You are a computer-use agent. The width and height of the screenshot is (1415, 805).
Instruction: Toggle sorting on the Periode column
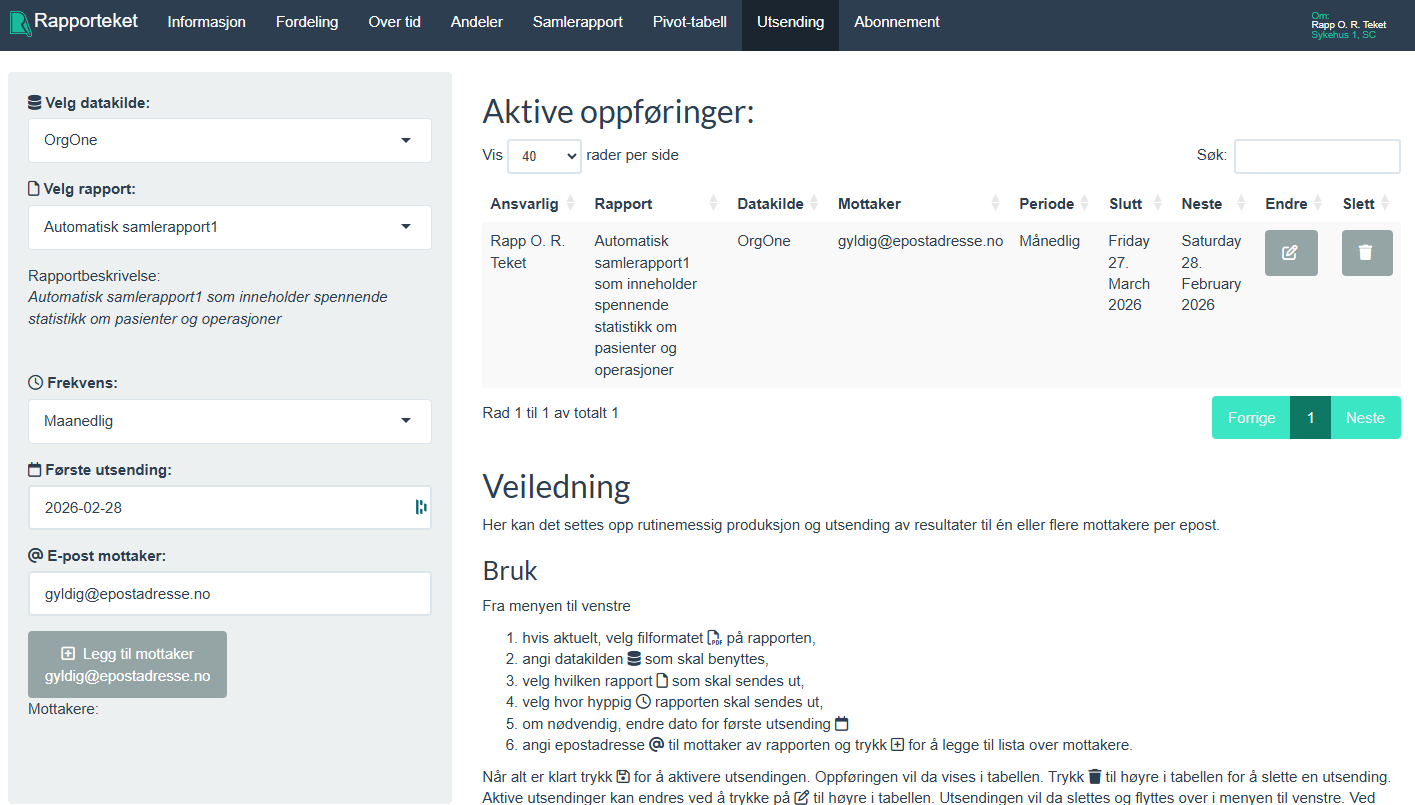tap(1046, 203)
